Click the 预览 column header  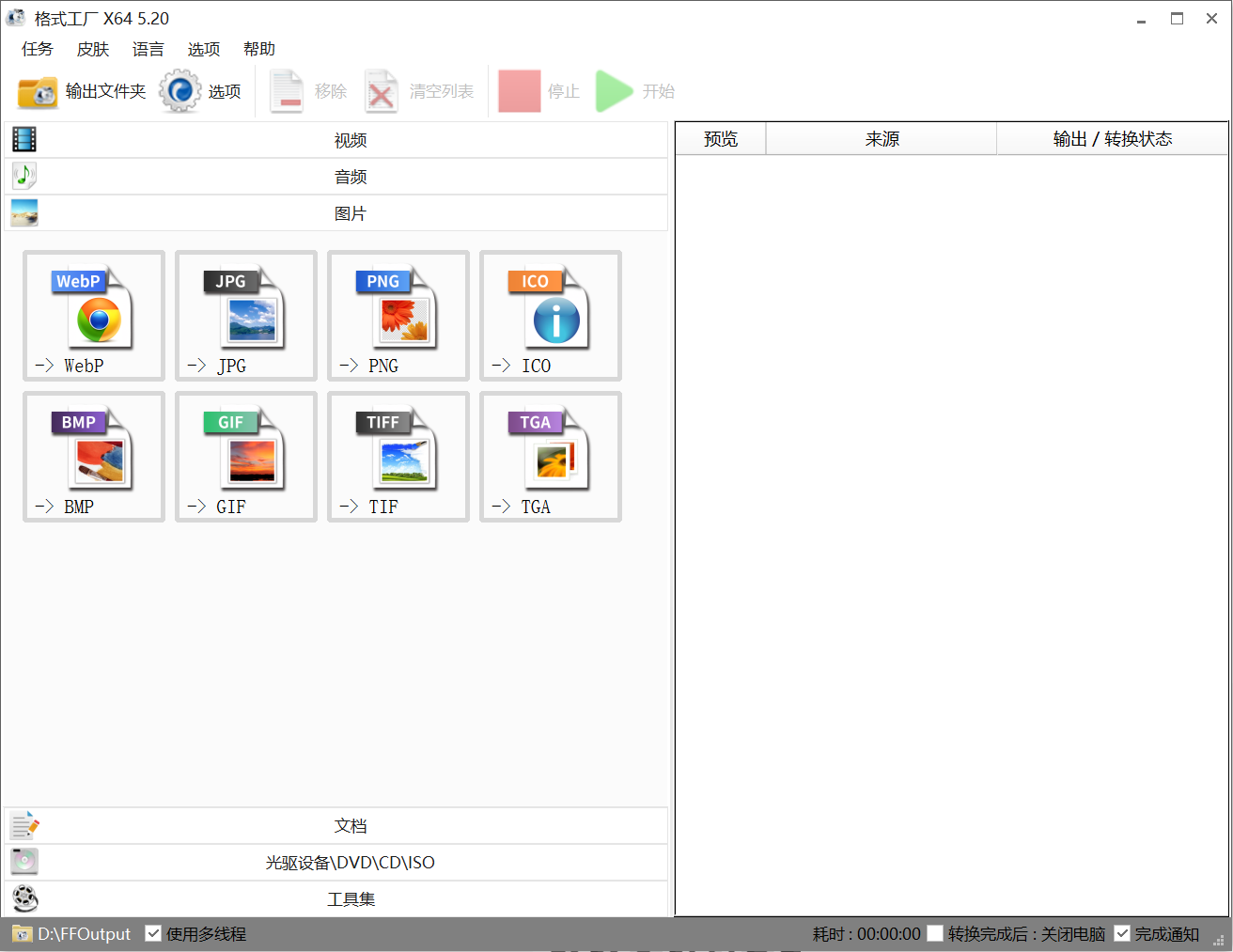pyautogui.click(x=721, y=139)
